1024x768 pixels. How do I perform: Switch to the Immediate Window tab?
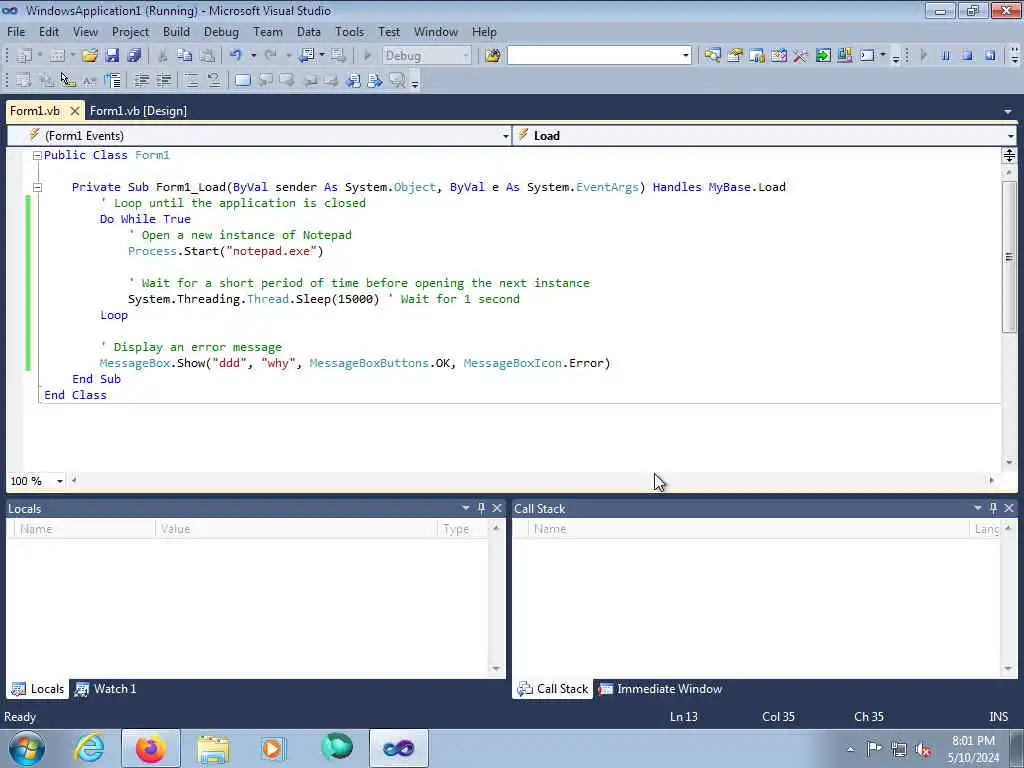pos(661,689)
